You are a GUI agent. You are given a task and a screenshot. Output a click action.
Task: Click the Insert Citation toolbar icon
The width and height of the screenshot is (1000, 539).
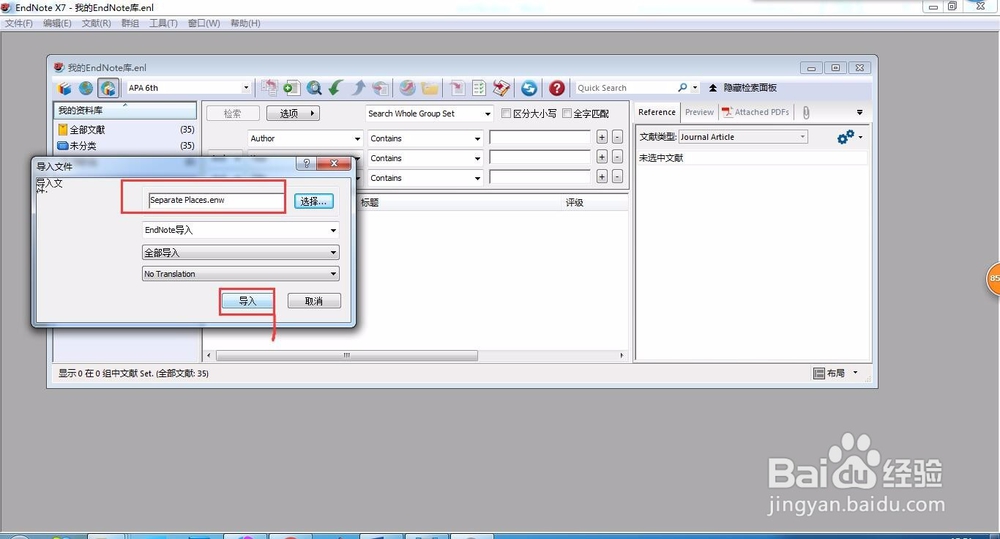pyautogui.click(x=457, y=88)
